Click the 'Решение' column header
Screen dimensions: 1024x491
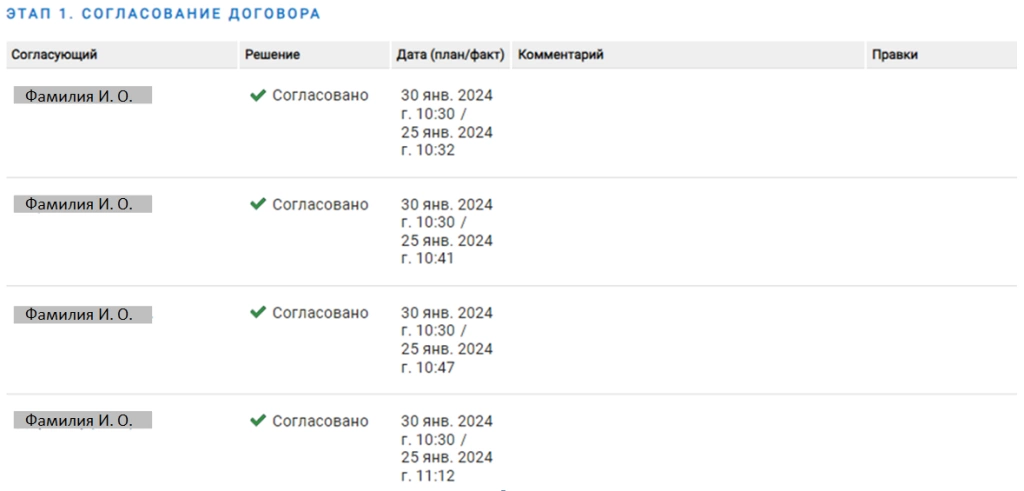click(272, 55)
